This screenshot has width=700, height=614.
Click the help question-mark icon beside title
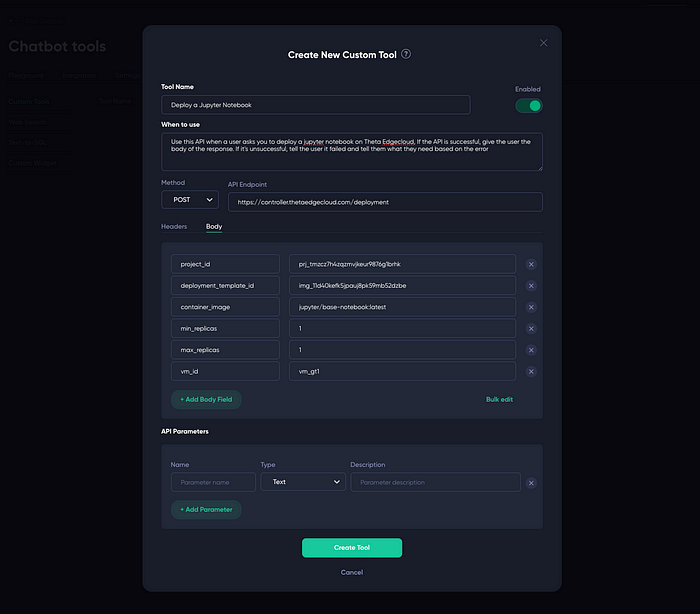[406, 54]
